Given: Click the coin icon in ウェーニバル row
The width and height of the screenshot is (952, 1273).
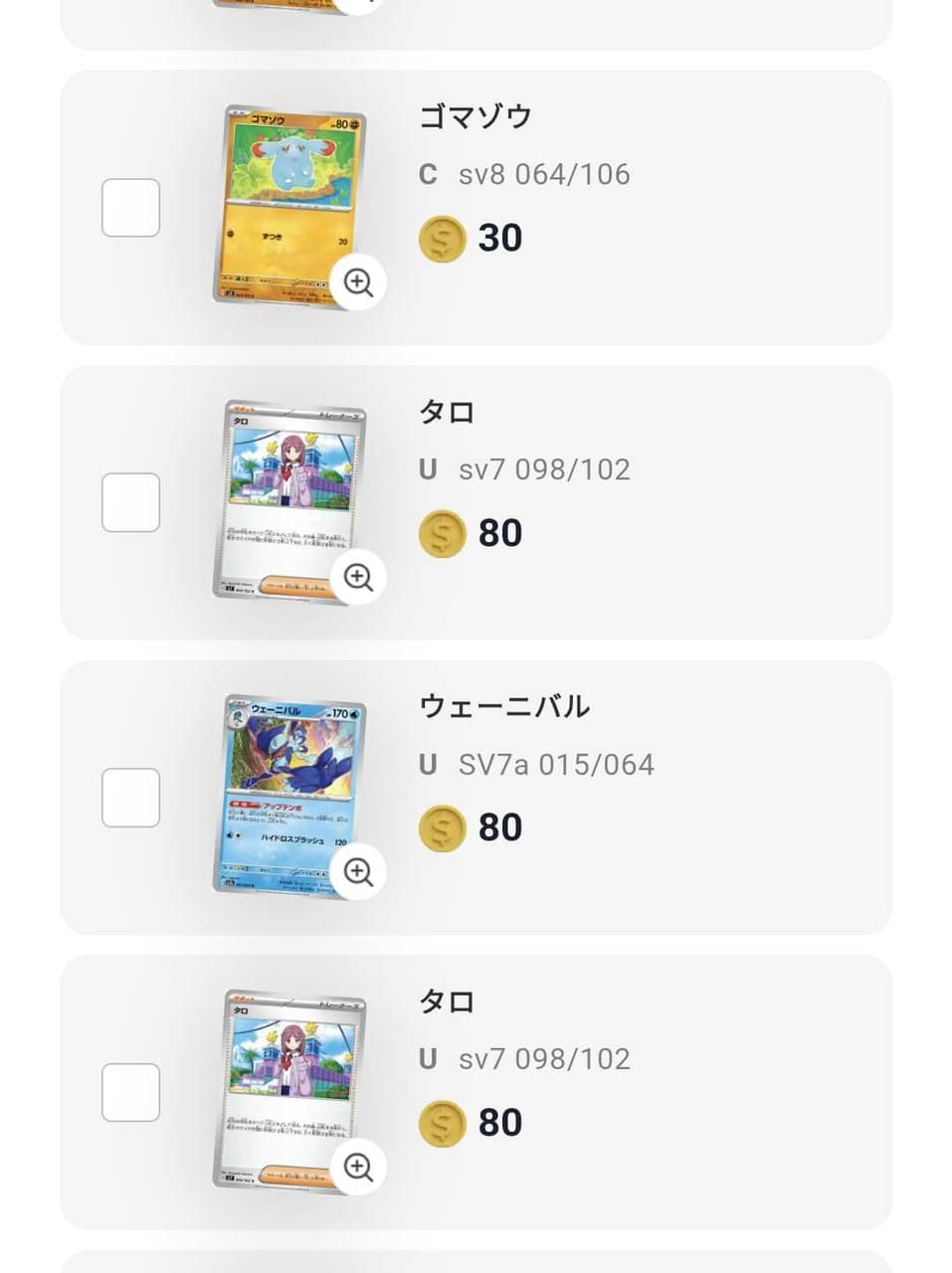Looking at the screenshot, I should 443,828.
